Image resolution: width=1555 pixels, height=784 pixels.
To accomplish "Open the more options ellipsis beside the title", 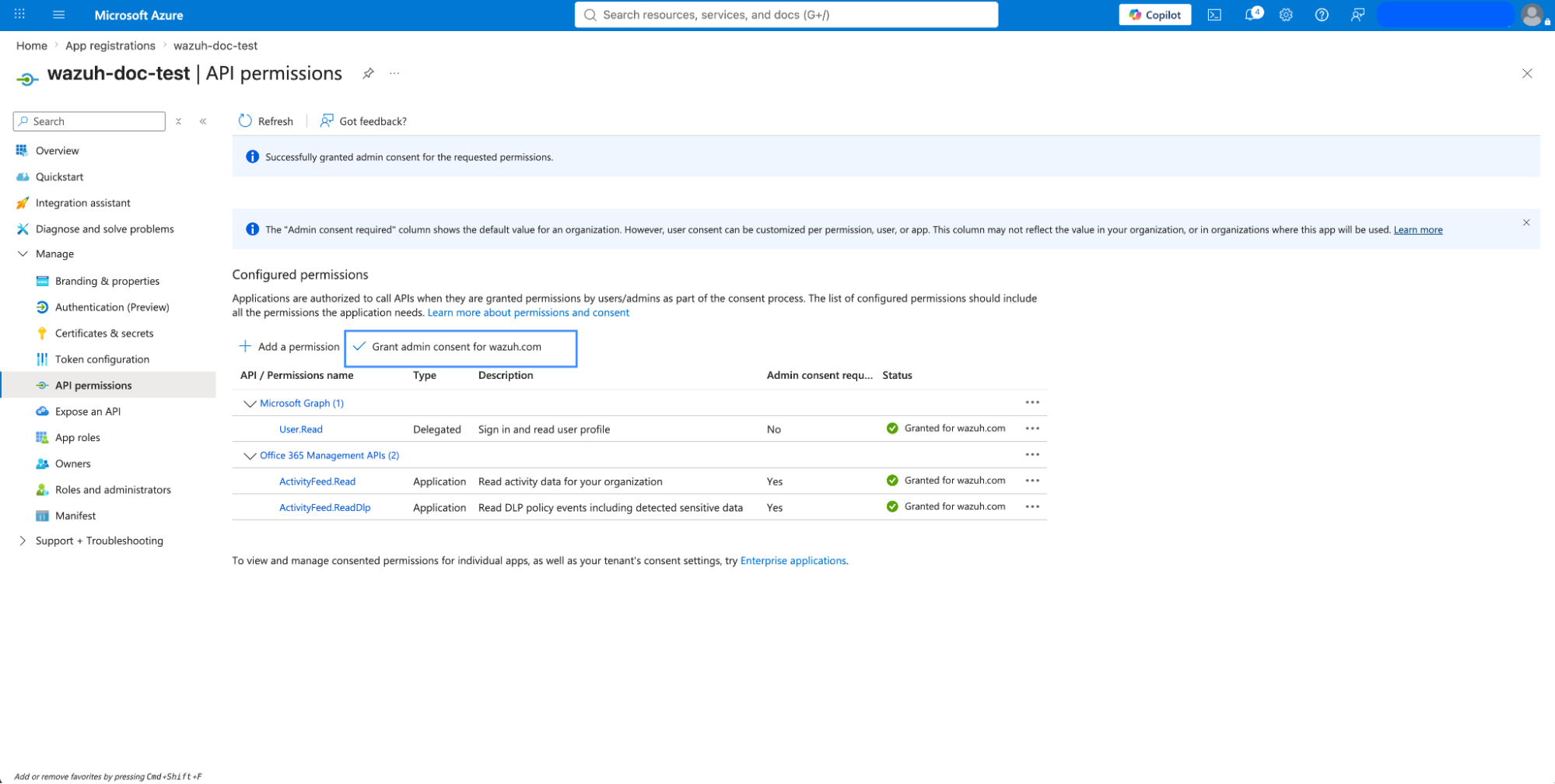I will click(x=394, y=73).
